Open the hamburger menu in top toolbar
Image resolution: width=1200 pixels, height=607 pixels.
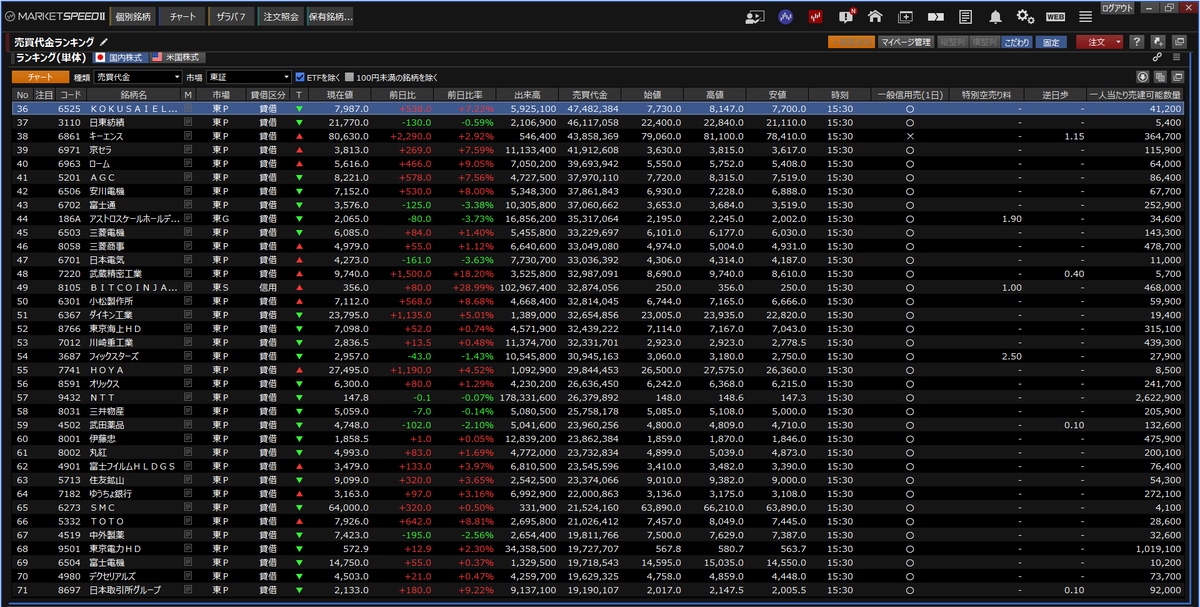1085,17
